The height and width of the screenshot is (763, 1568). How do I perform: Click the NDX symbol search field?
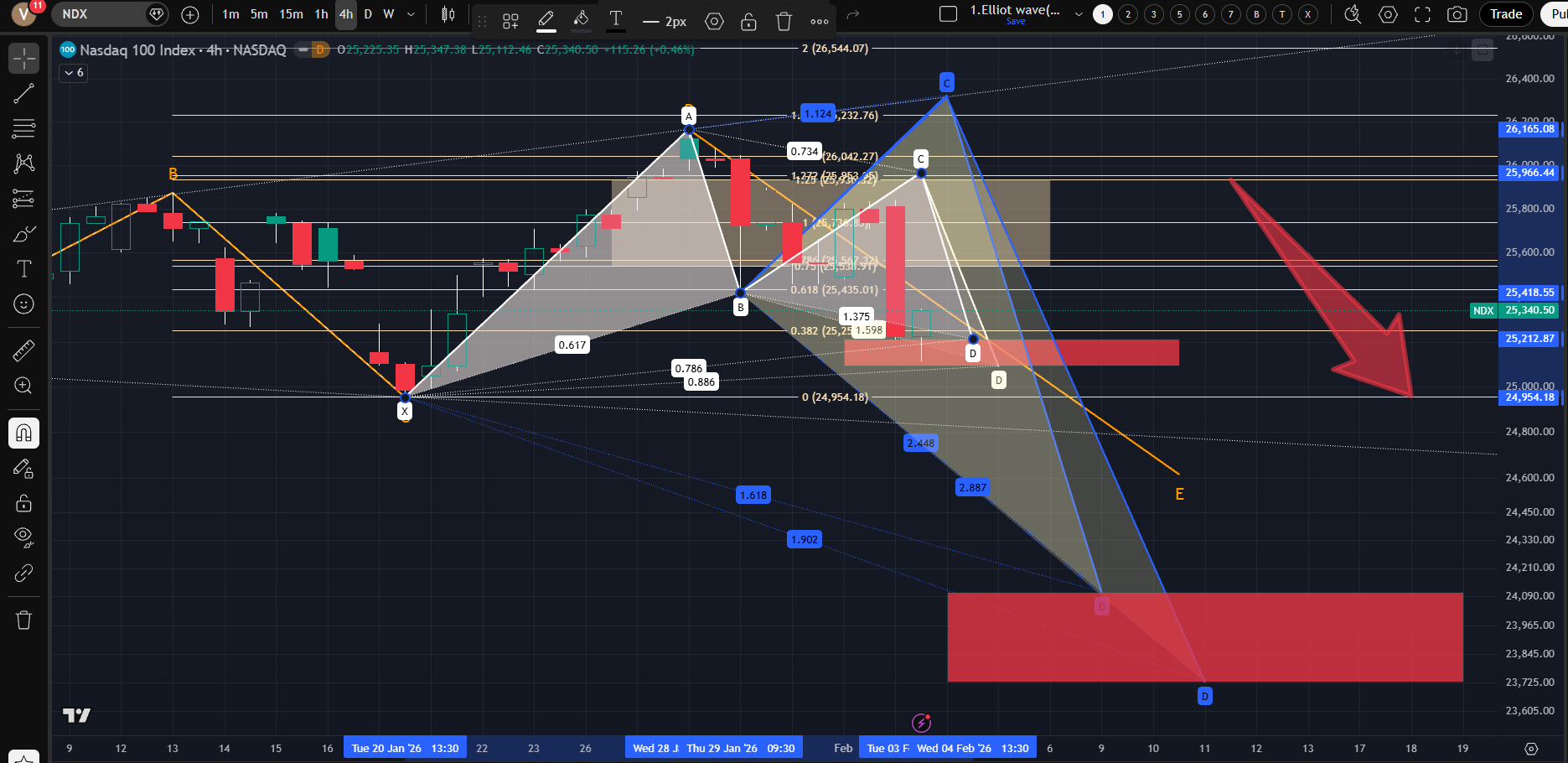point(99,14)
